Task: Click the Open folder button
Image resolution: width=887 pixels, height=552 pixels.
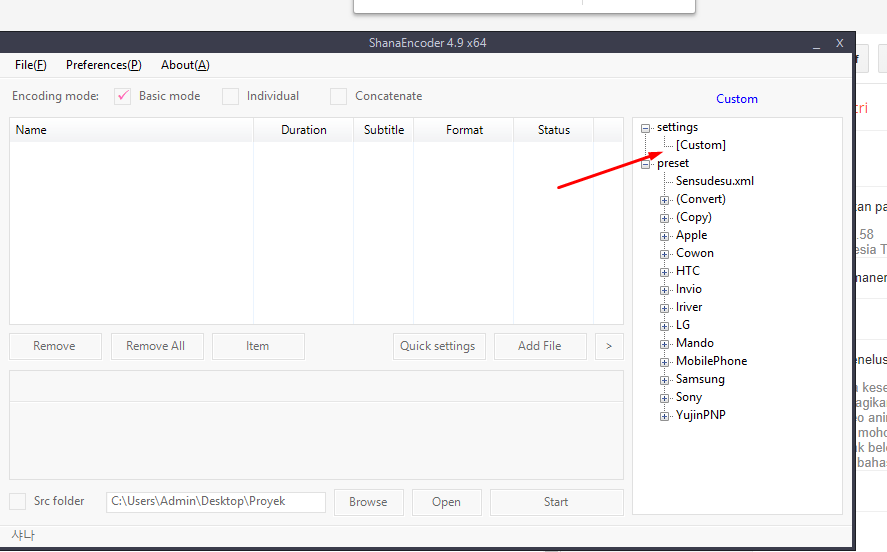Action: (x=447, y=502)
